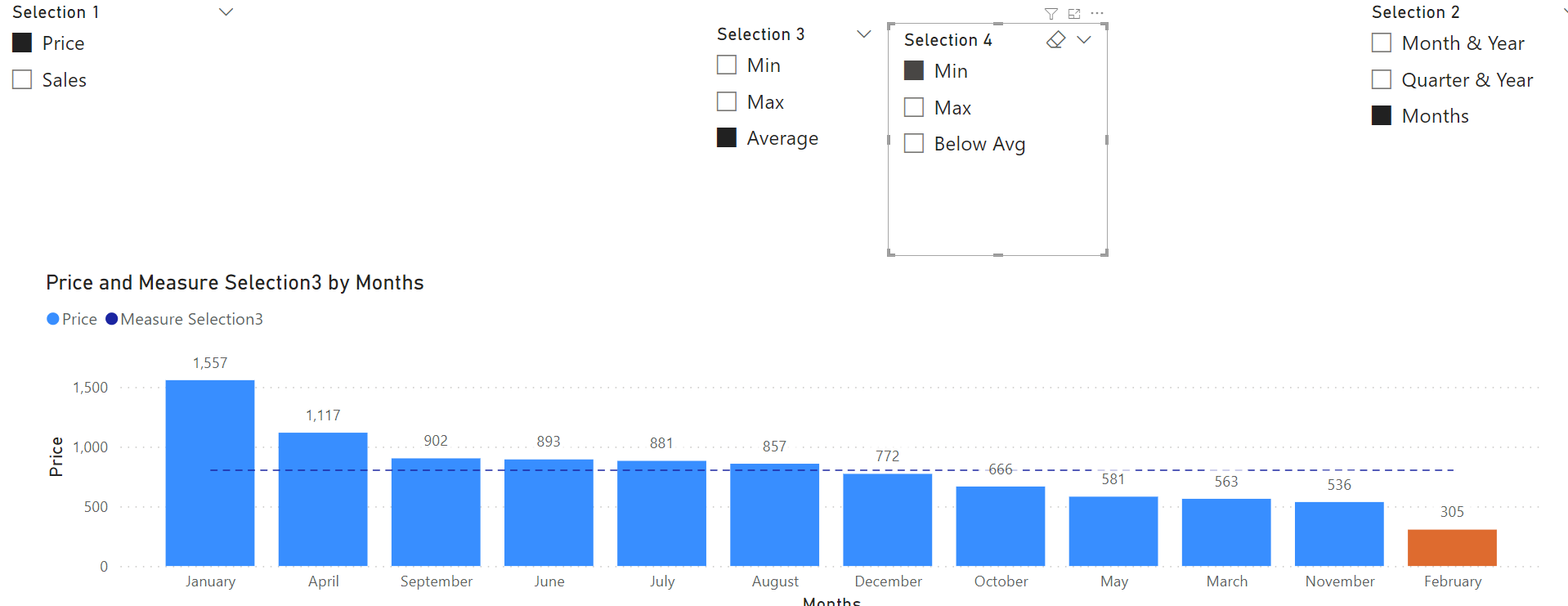
Task: Select the orange February bar
Action: (1452, 548)
